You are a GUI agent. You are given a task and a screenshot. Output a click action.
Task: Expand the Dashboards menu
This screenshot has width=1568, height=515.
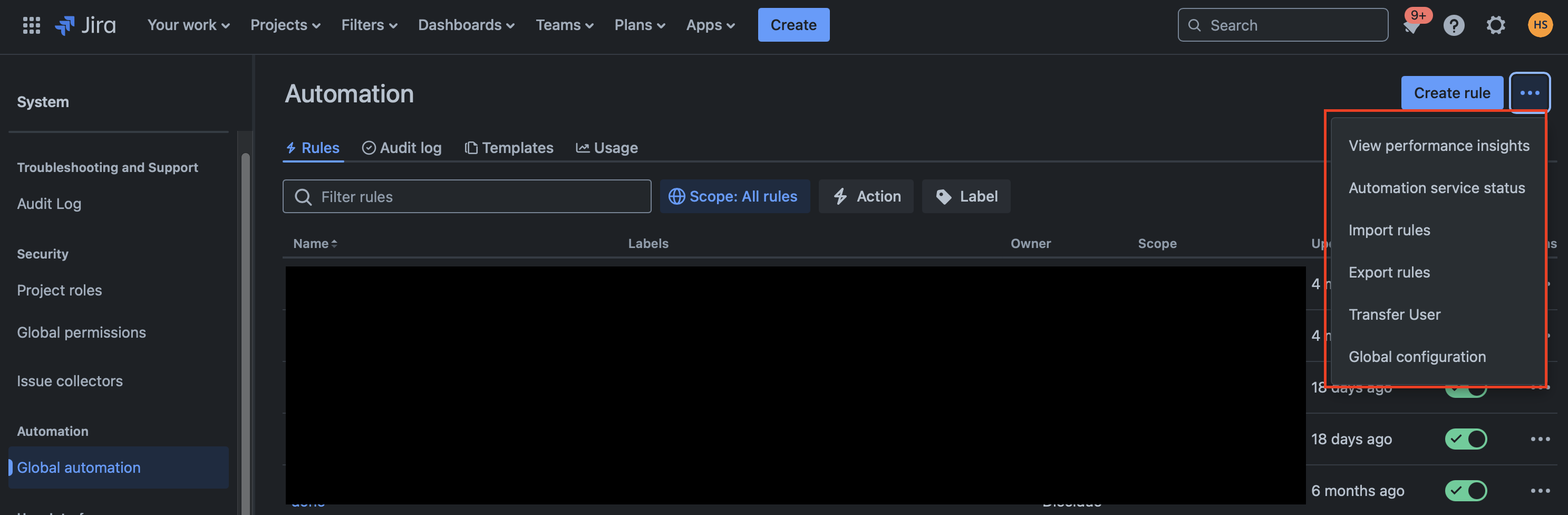point(466,25)
